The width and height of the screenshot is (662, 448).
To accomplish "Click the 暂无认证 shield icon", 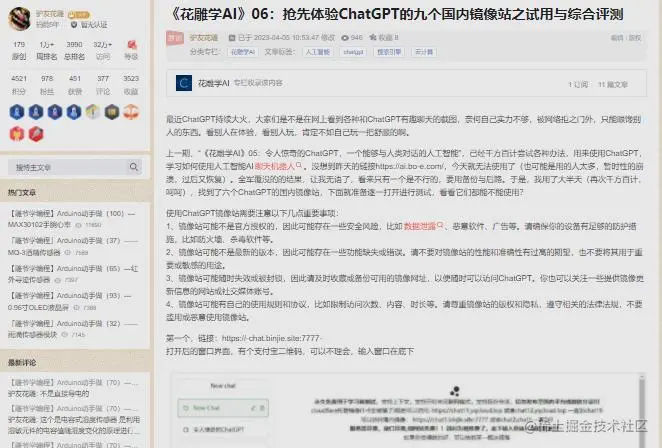I will [73, 25].
